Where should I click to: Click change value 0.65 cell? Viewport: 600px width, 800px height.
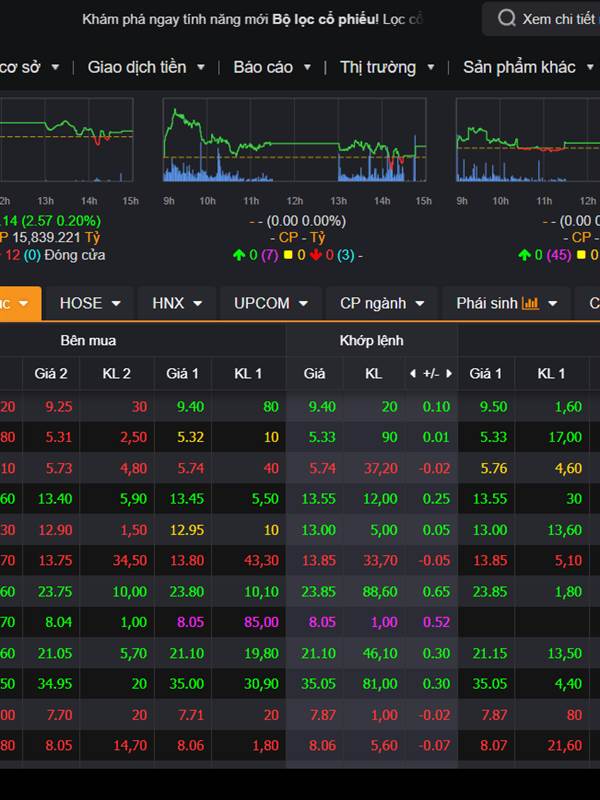coord(436,591)
